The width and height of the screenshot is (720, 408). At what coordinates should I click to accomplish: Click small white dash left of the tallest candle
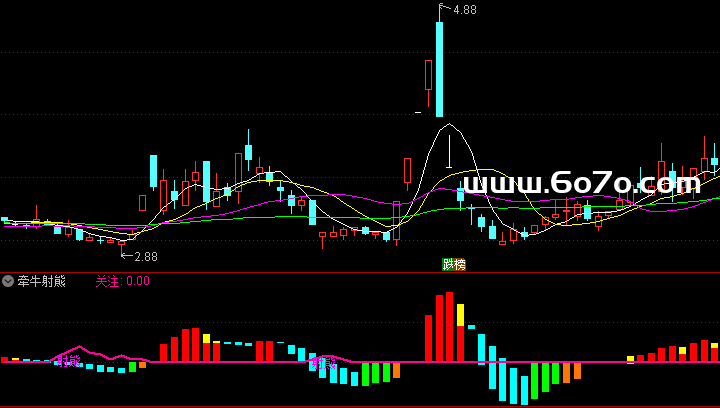pyautogui.click(x=418, y=113)
